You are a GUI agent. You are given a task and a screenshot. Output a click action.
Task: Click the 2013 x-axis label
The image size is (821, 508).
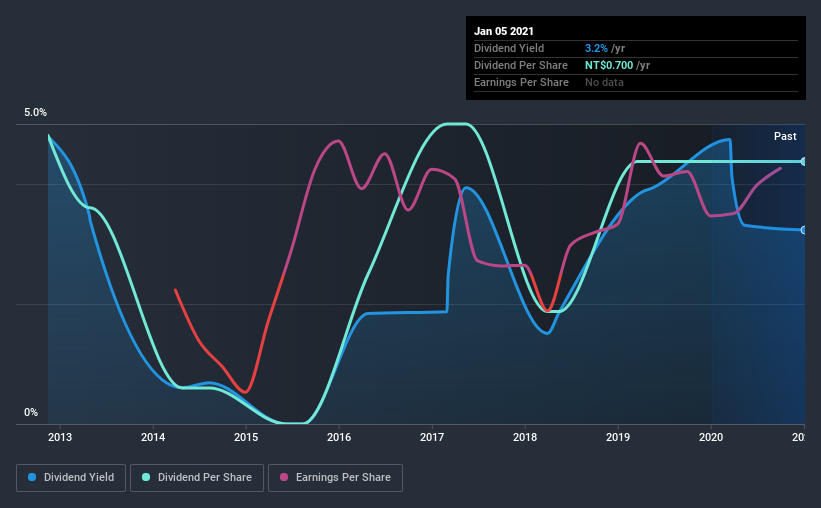[60, 437]
